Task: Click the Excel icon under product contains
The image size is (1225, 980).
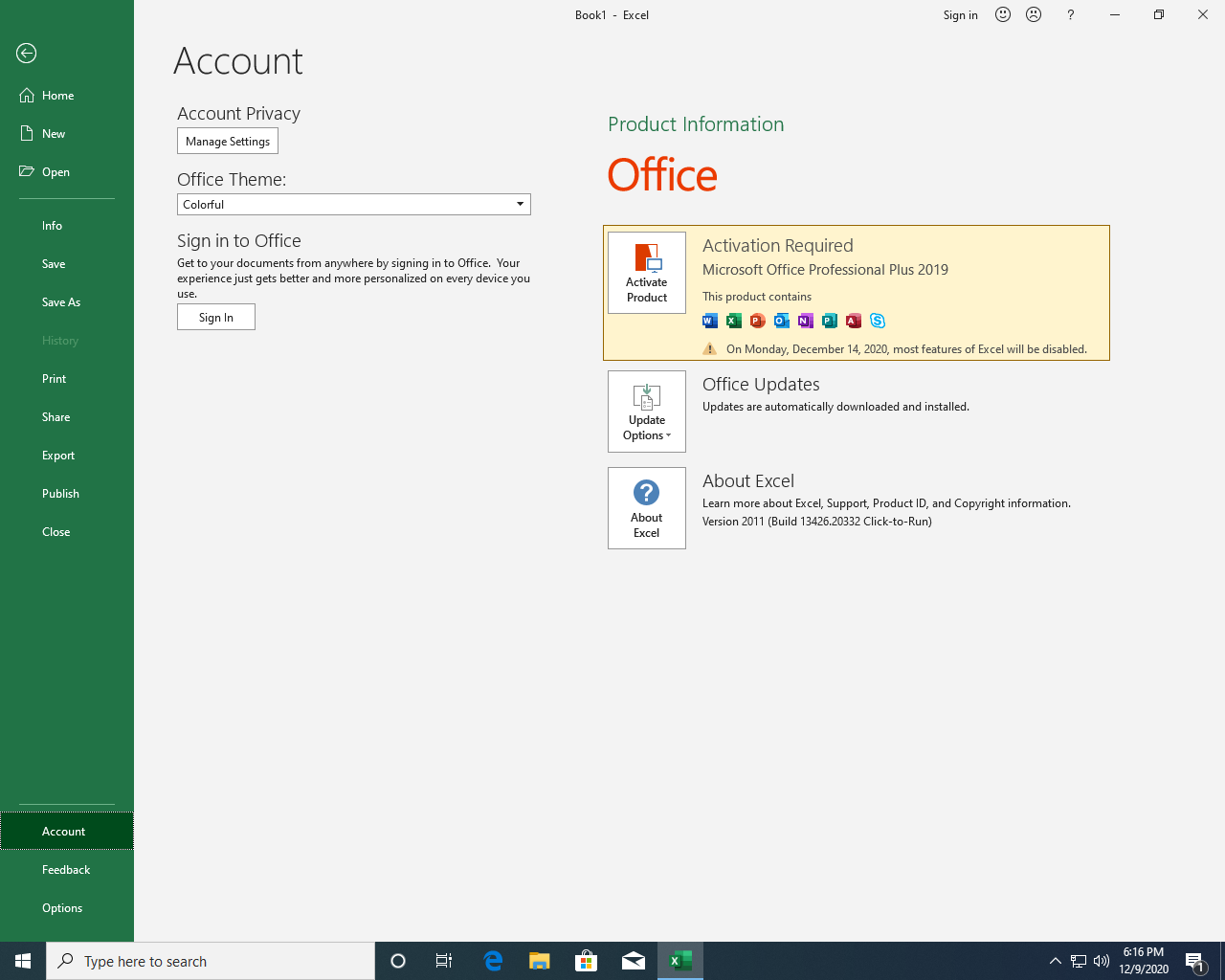Action: pyautogui.click(x=734, y=321)
